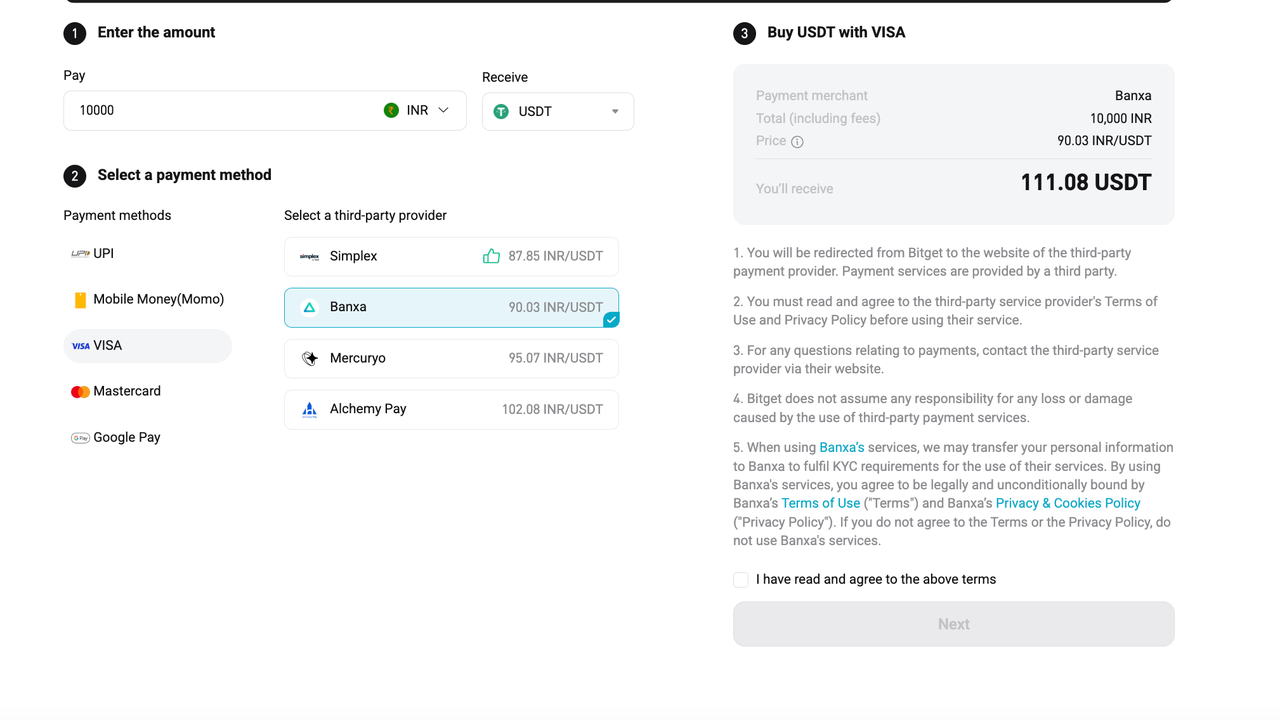Click the Mobile Money yellow icon
The image size is (1280, 720).
[x=80, y=300]
